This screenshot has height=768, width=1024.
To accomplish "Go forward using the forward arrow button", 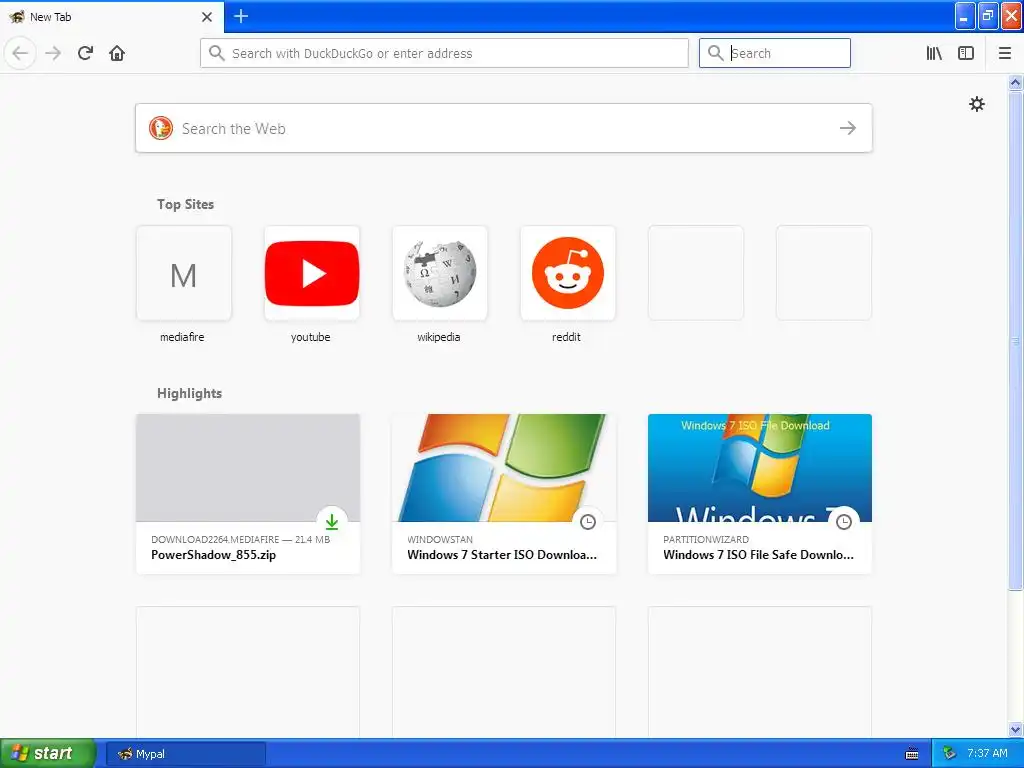I will click(53, 53).
